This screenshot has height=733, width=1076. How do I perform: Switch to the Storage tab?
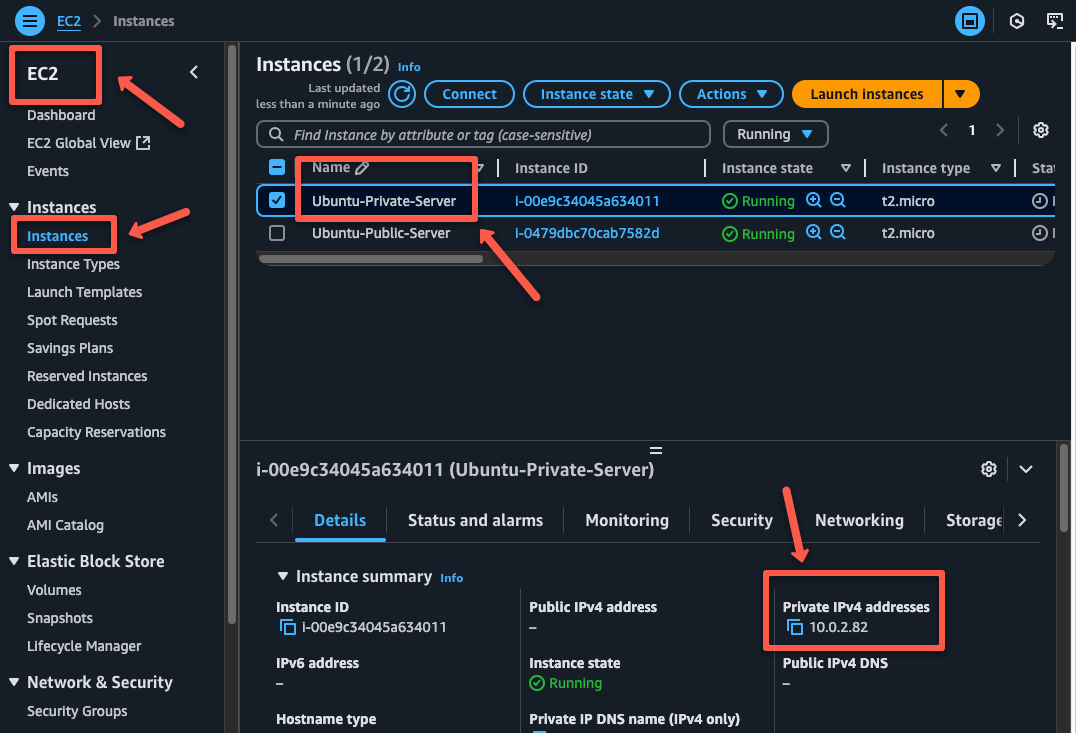[x=974, y=520]
